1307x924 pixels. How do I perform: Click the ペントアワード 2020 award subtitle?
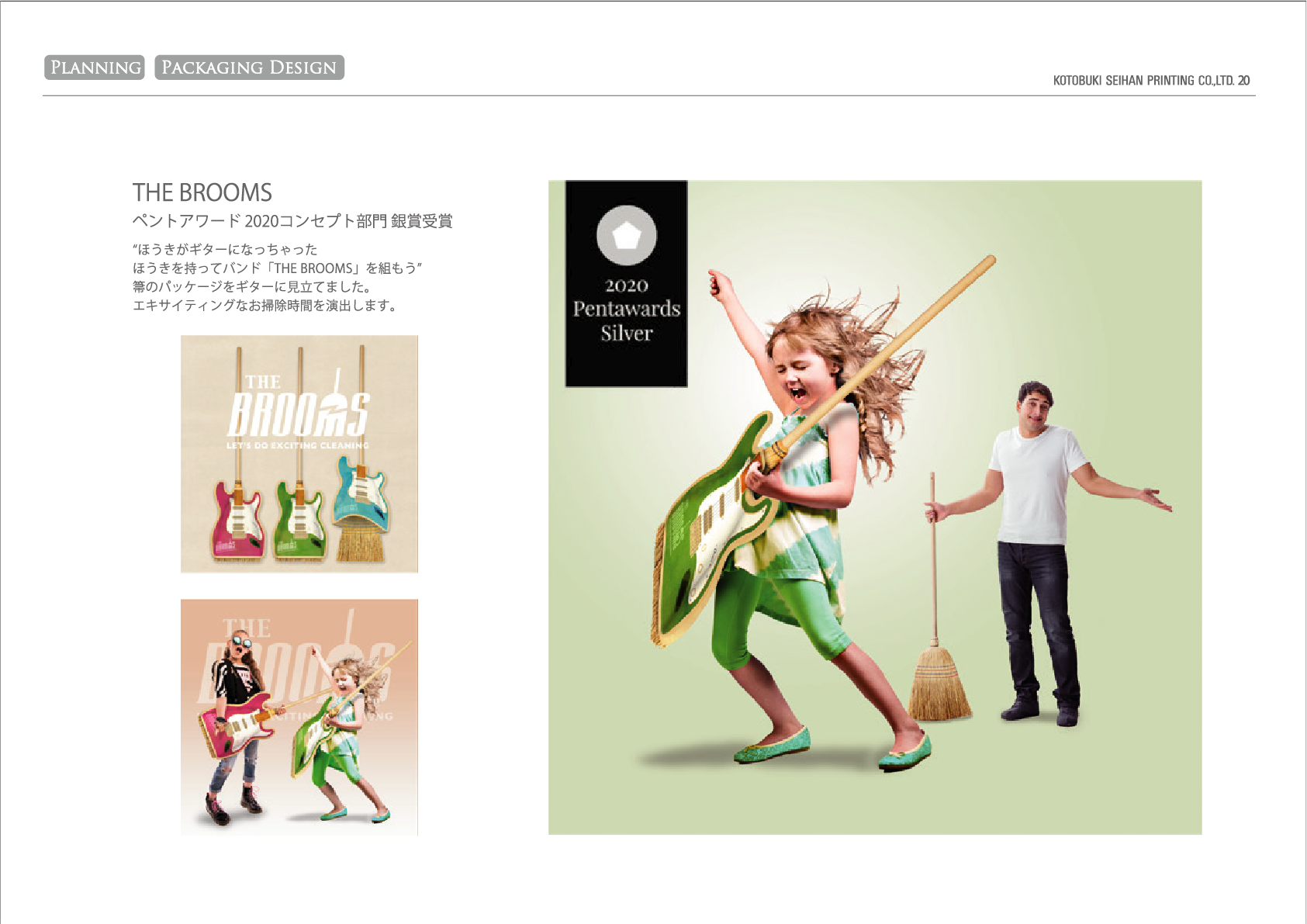(292, 221)
